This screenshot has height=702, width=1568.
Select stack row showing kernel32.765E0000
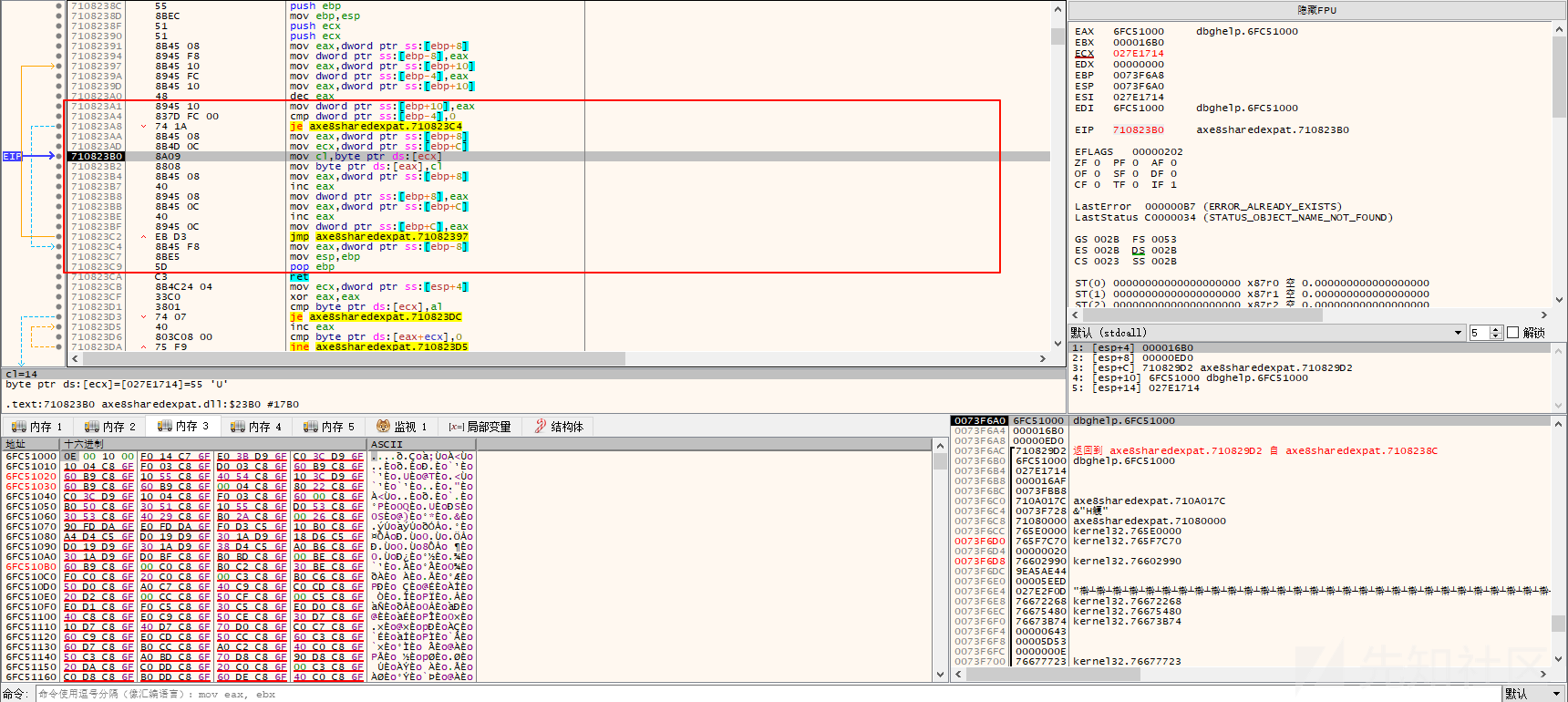pyautogui.click(x=1251, y=531)
